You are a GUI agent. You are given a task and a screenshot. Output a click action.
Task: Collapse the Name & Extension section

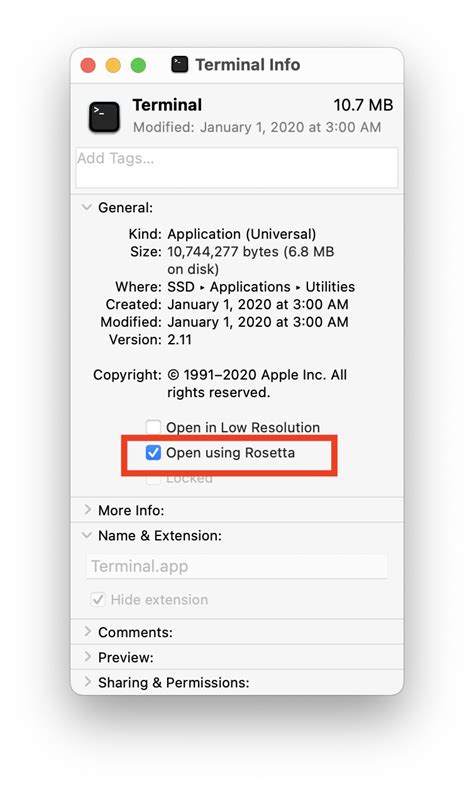pyautogui.click(x=87, y=535)
